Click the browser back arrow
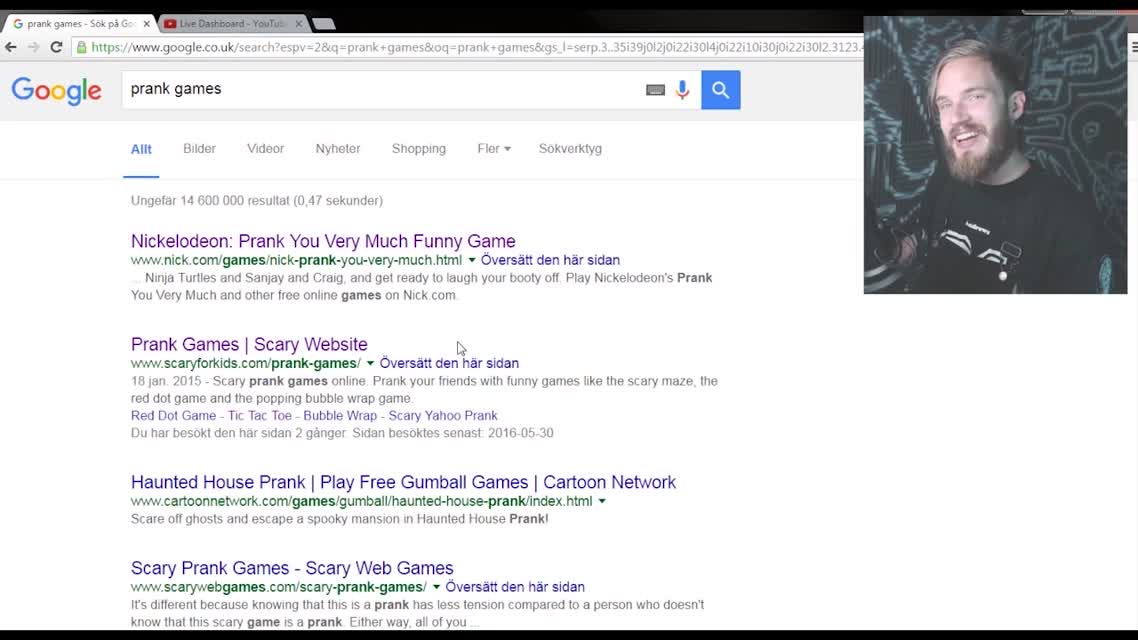This screenshot has height=640, width=1138. (x=11, y=47)
